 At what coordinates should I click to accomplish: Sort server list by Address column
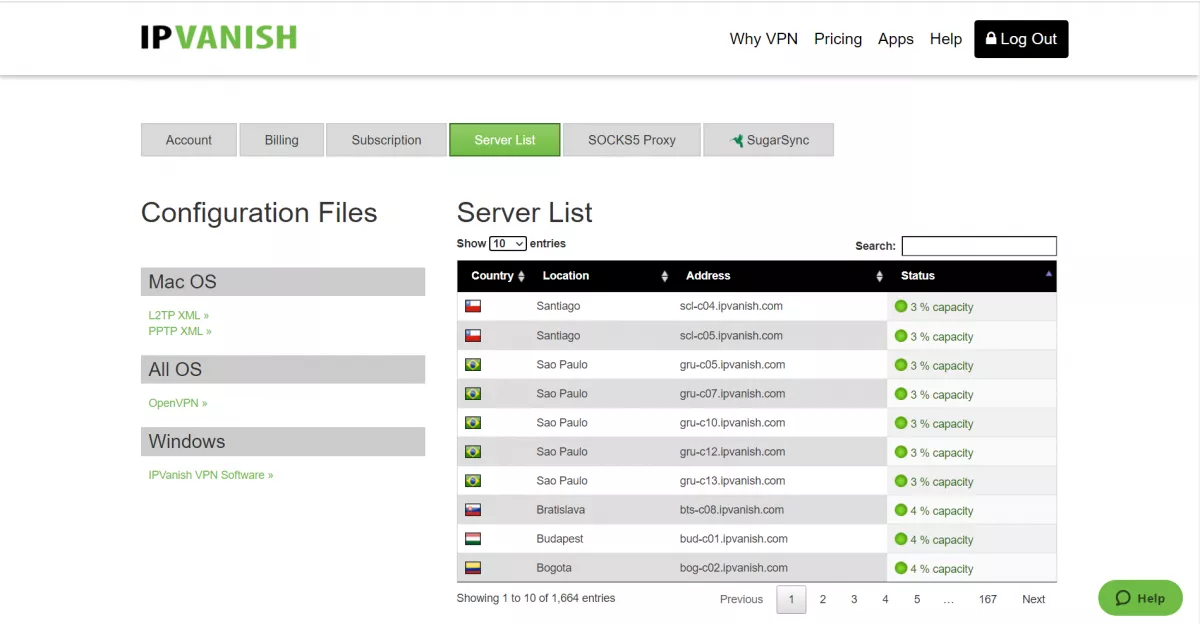[780, 276]
